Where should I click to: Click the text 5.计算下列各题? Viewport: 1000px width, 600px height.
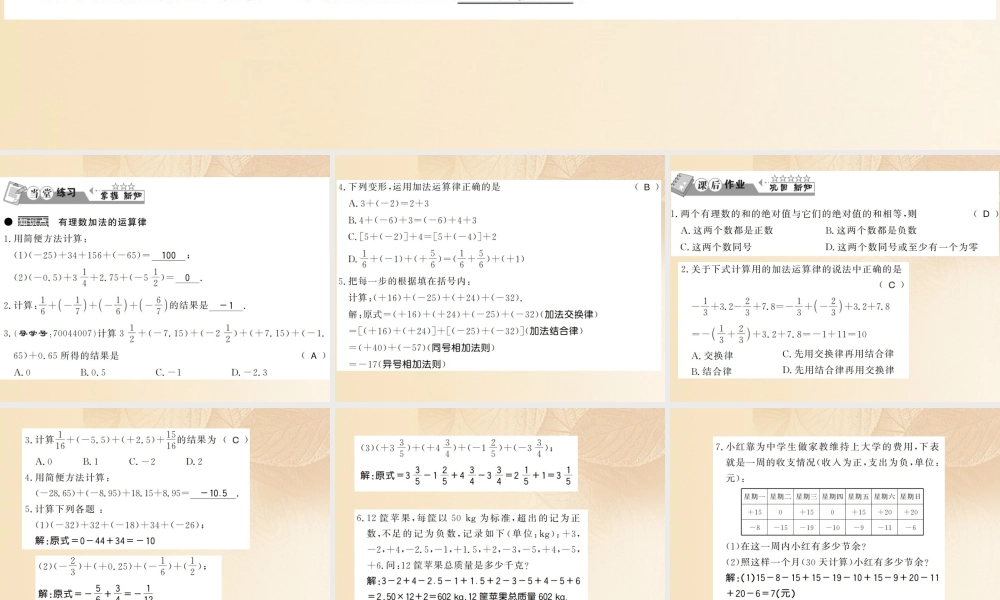click(x=64, y=509)
